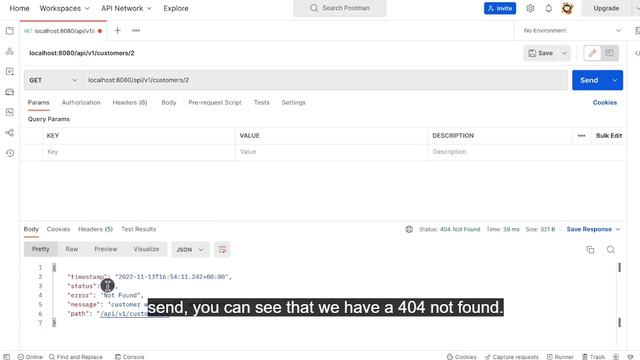640x360 pixels.
Task: Switch to the Authorization tab
Action: coord(81,103)
